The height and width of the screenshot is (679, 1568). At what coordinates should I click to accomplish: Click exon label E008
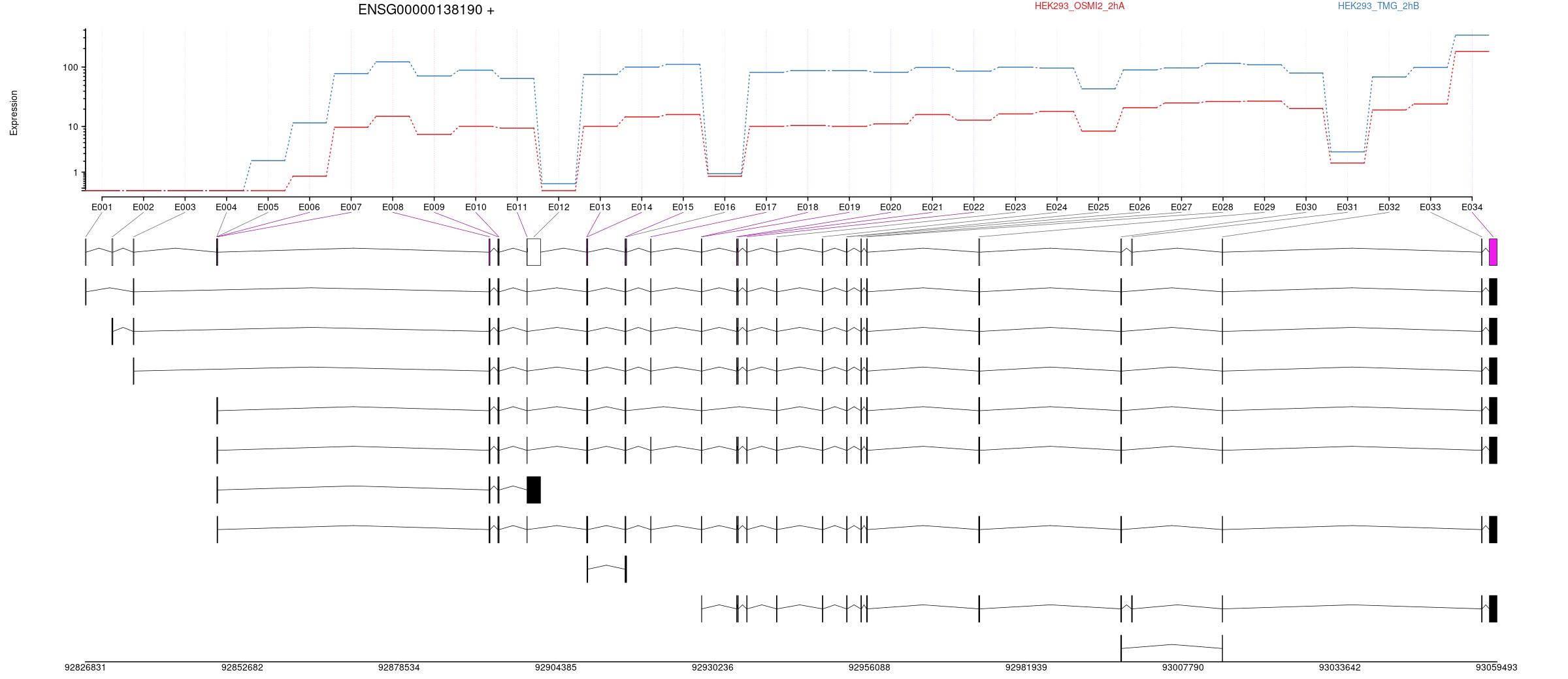[393, 207]
